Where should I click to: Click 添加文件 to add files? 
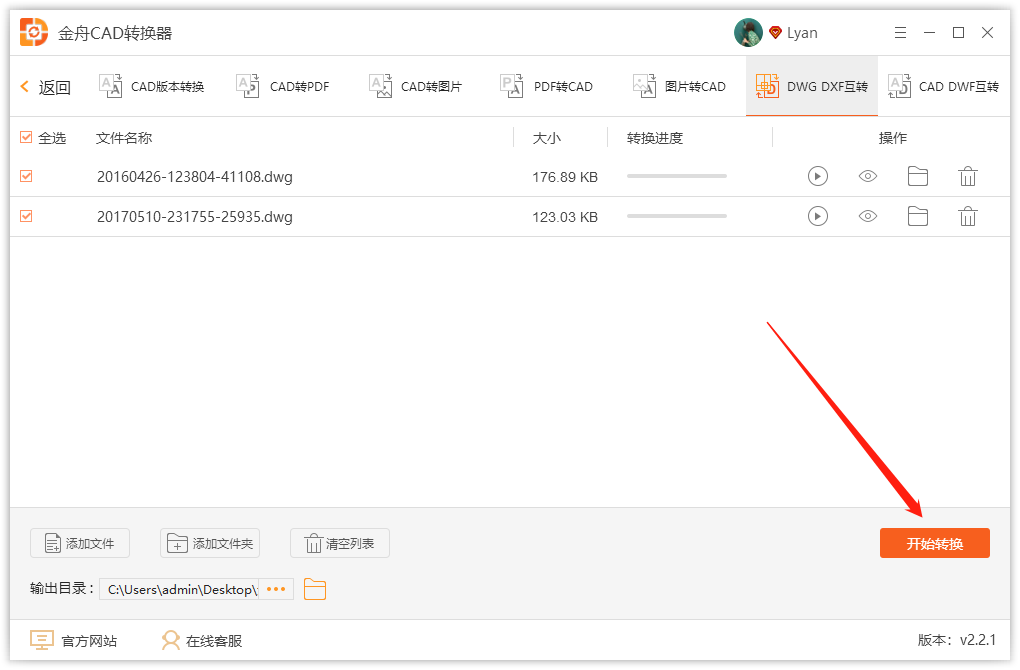tap(79, 543)
